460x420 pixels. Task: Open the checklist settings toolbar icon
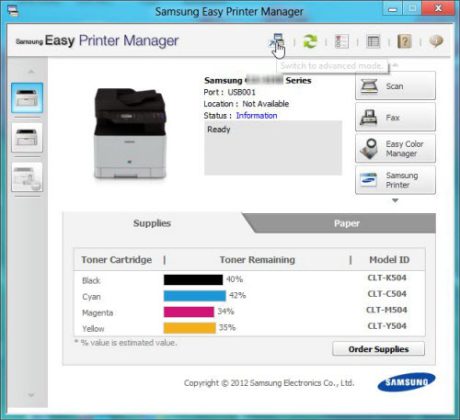342,42
